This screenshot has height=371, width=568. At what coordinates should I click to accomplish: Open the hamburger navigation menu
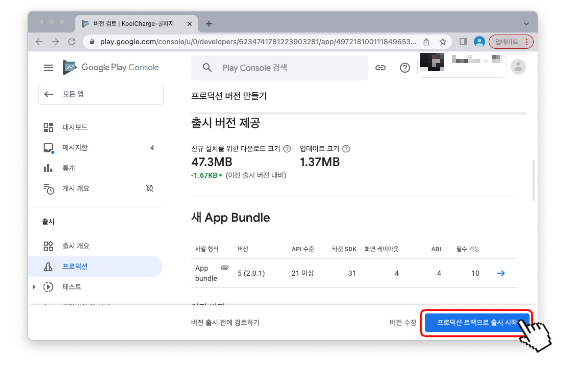pyautogui.click(x=48, y=68)
